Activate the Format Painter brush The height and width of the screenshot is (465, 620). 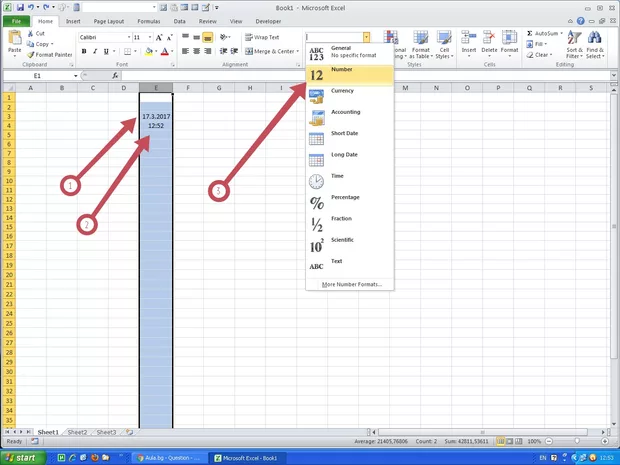tap(31, 55)
